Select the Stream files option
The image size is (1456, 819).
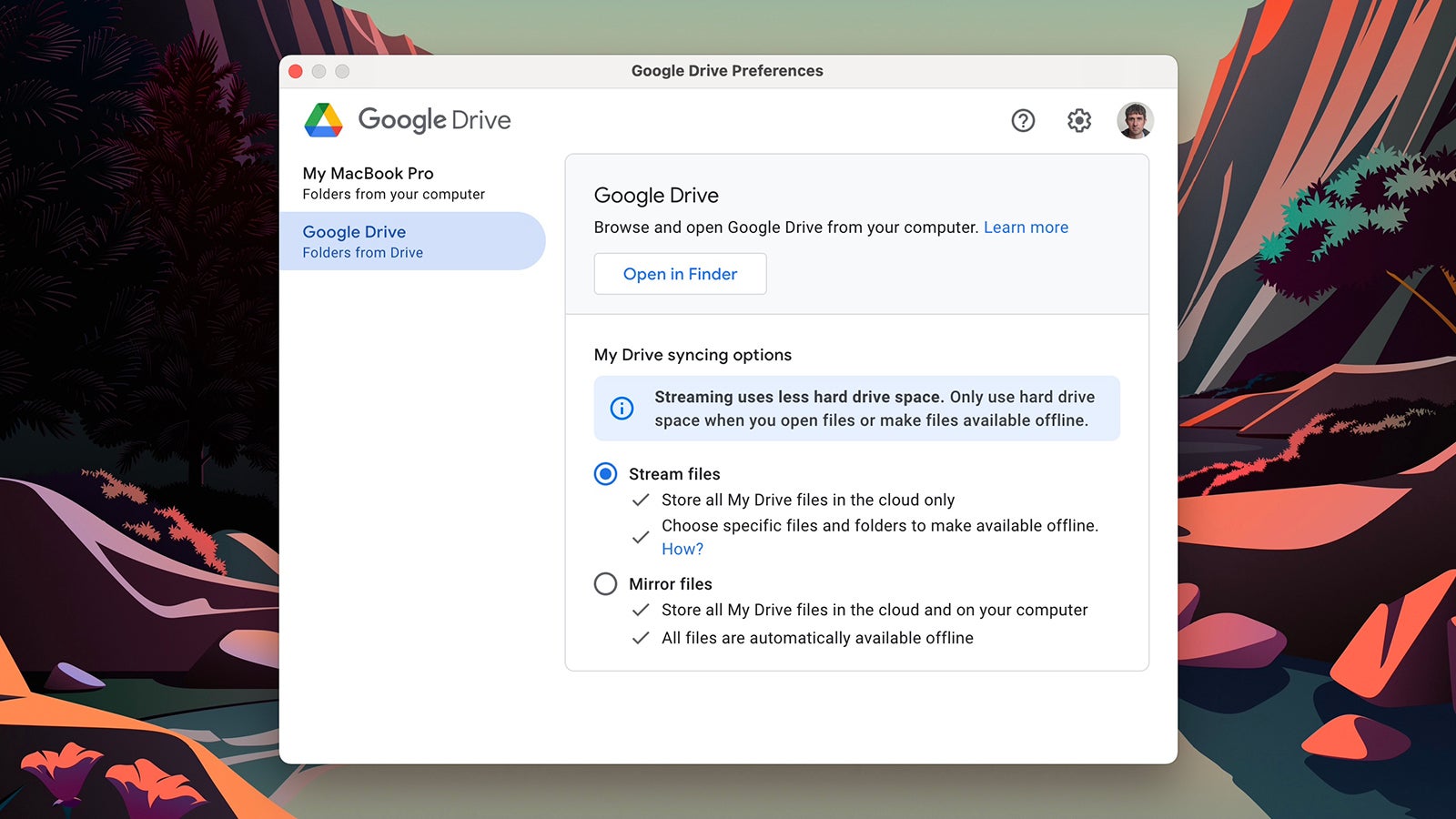pyautogui.click(x=674, y=474)
